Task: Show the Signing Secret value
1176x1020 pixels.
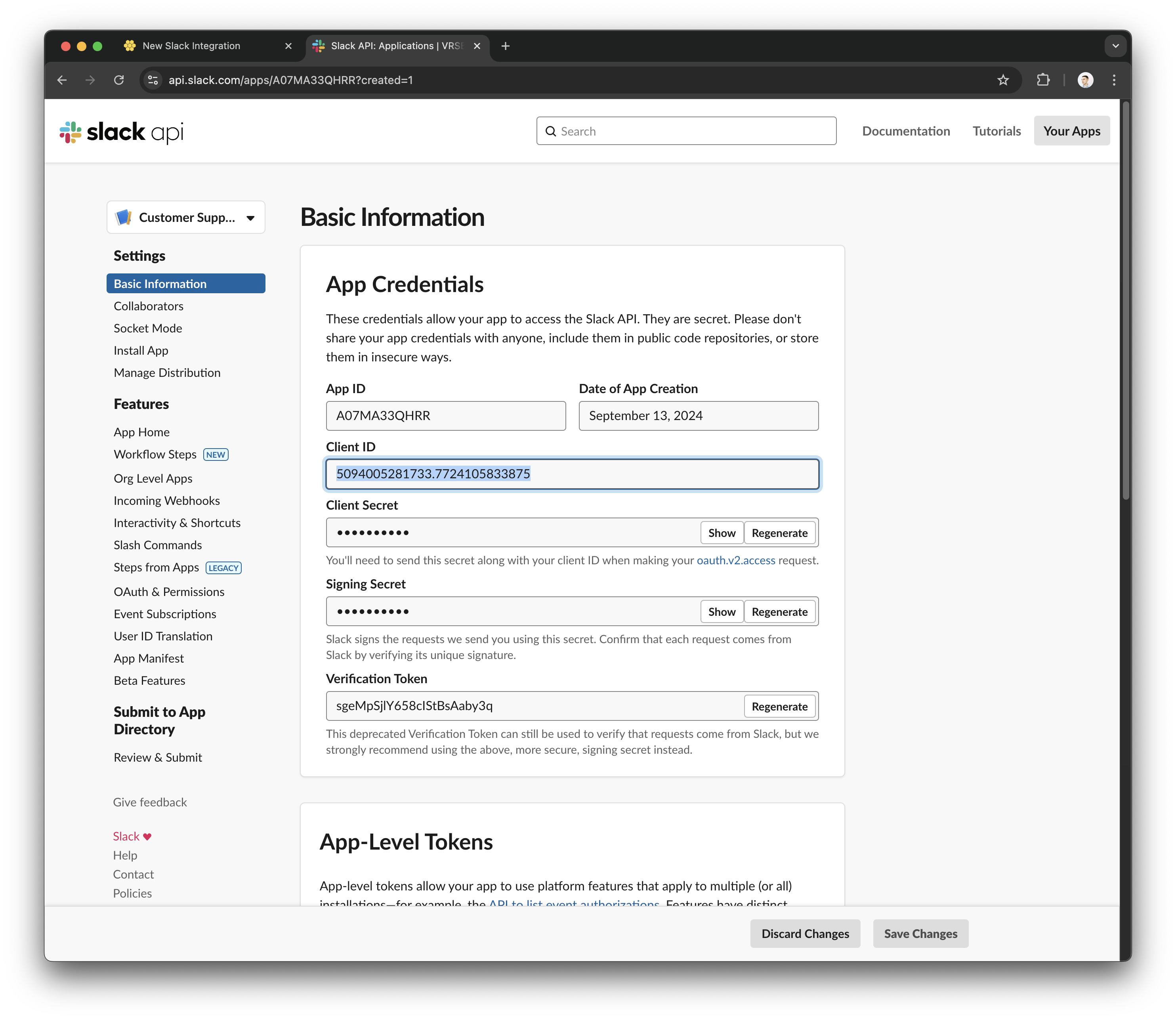Action: click(x=721, y=612)
